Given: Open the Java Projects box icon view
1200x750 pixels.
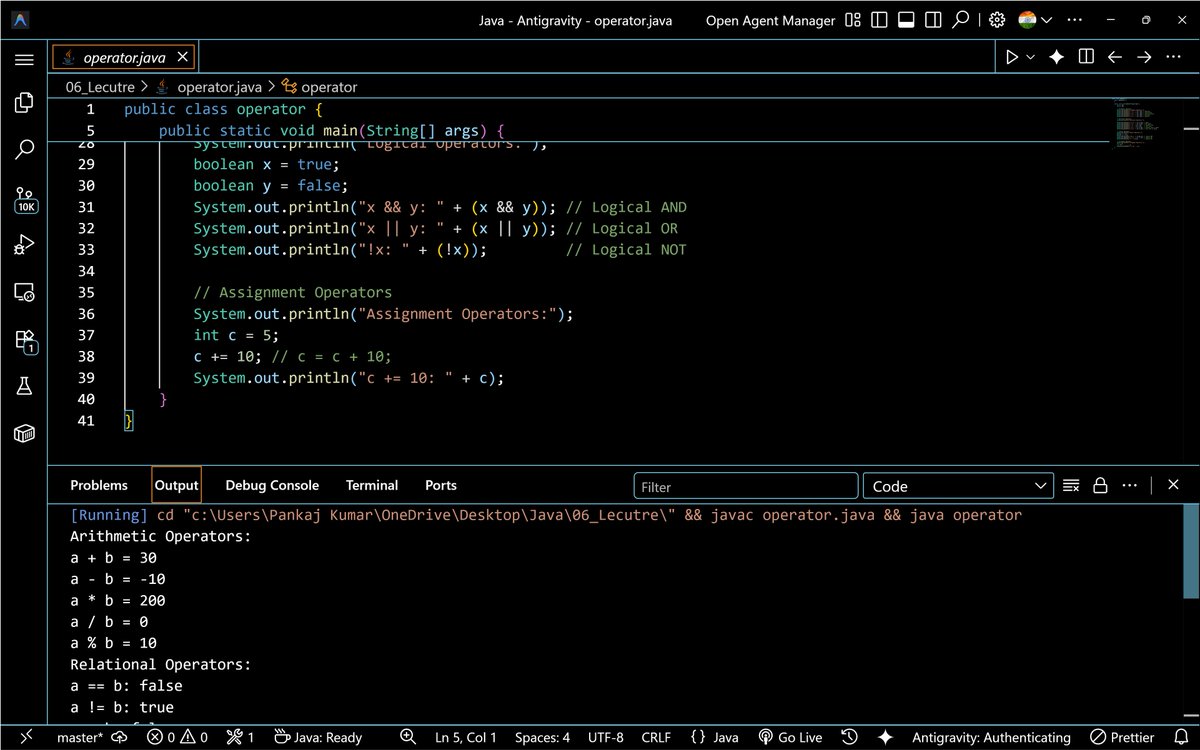Looking at the screenshot, I should pos(24,433).
